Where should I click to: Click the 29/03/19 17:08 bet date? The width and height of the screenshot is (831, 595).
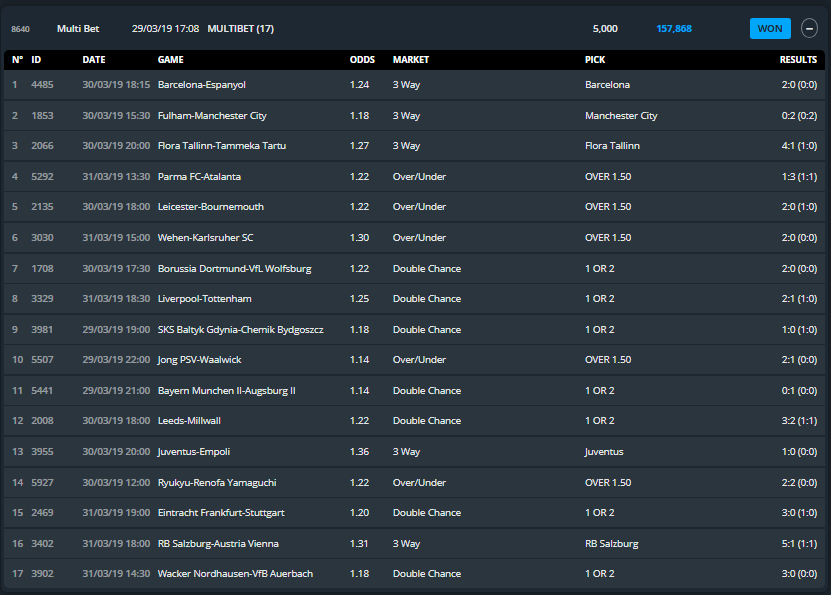point(165,29)
